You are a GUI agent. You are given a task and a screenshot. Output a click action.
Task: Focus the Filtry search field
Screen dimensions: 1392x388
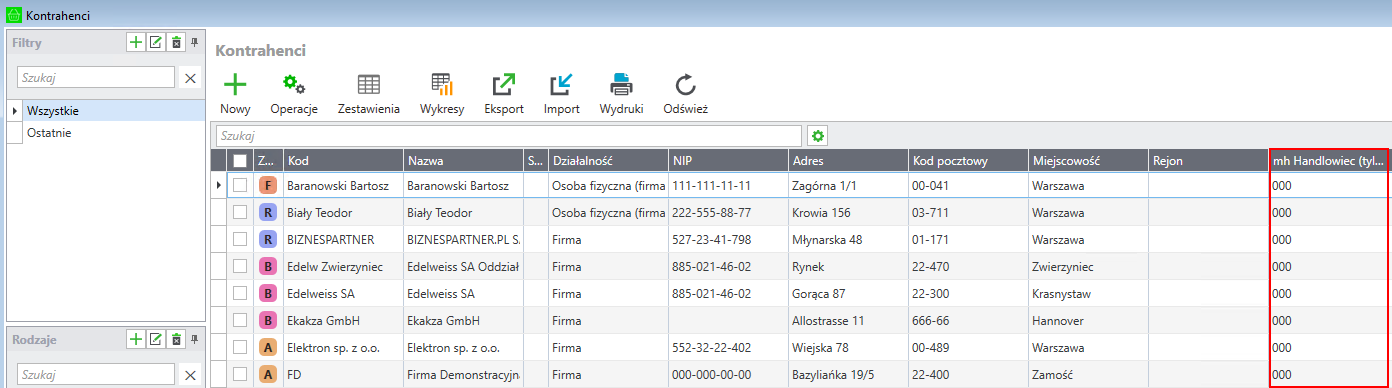pos(96,77)
